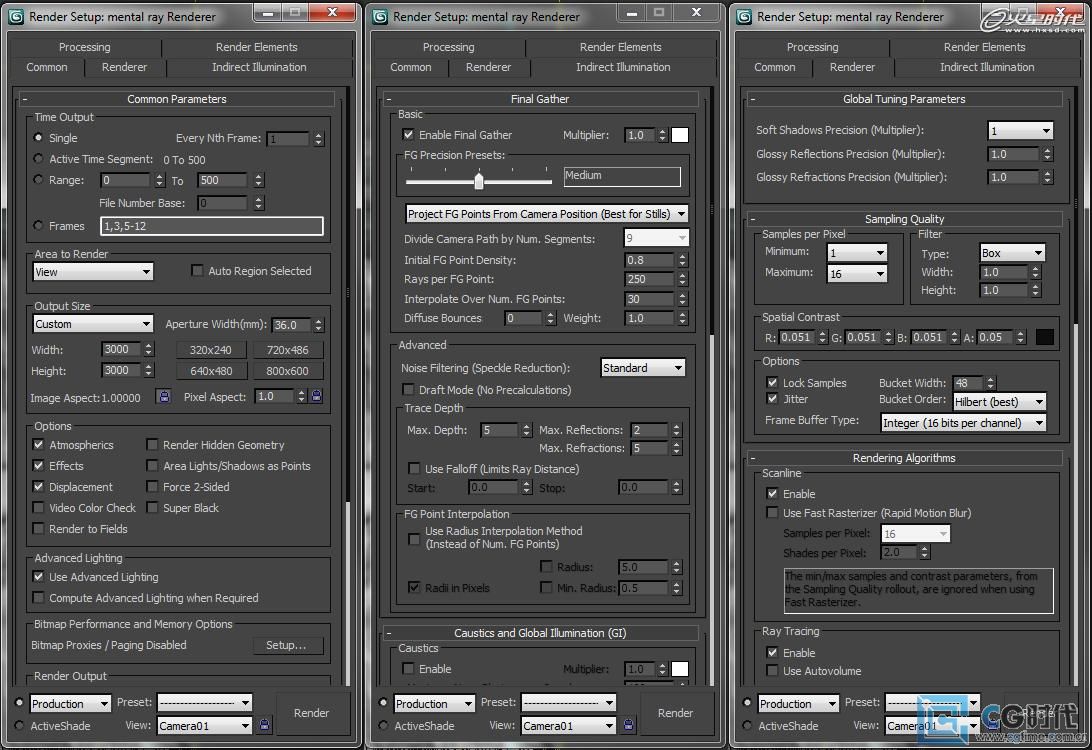Open Project FG Points From Camera dropdown
This screenshot has width=1092, height=750.
coord(547,214)
